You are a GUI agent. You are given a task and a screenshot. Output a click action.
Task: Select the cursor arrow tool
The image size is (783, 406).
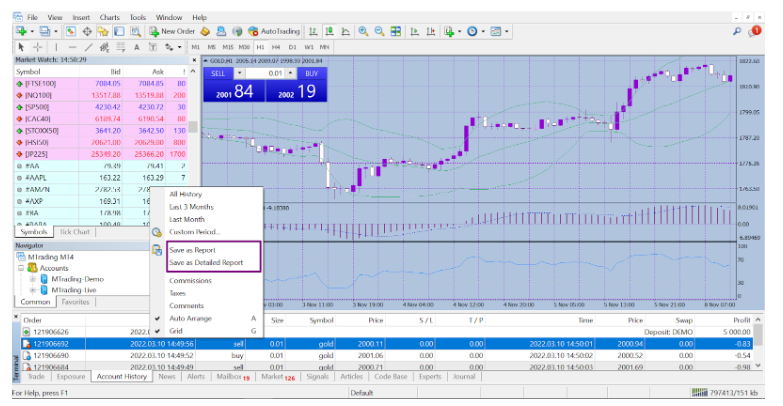tap(21, 47)
